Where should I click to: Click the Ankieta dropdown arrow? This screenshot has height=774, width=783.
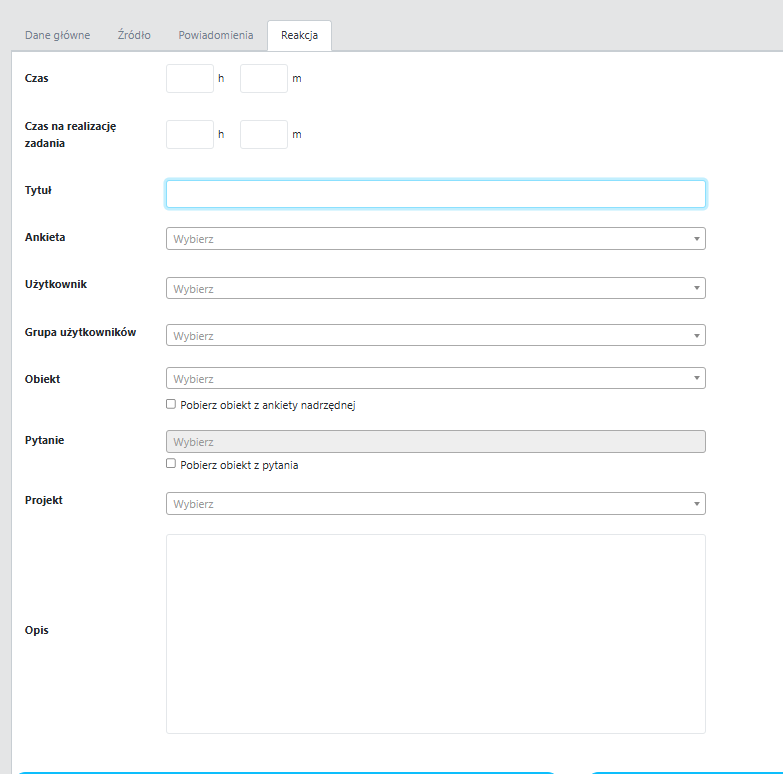(697, 239)
